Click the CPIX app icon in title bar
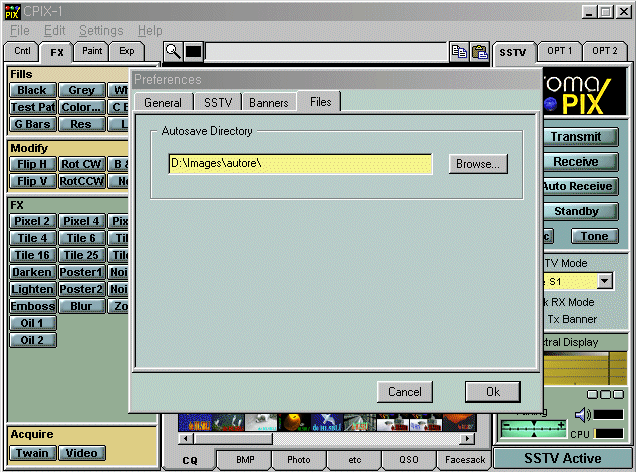This screenshot has height=472, width=636. coord(12,12)
